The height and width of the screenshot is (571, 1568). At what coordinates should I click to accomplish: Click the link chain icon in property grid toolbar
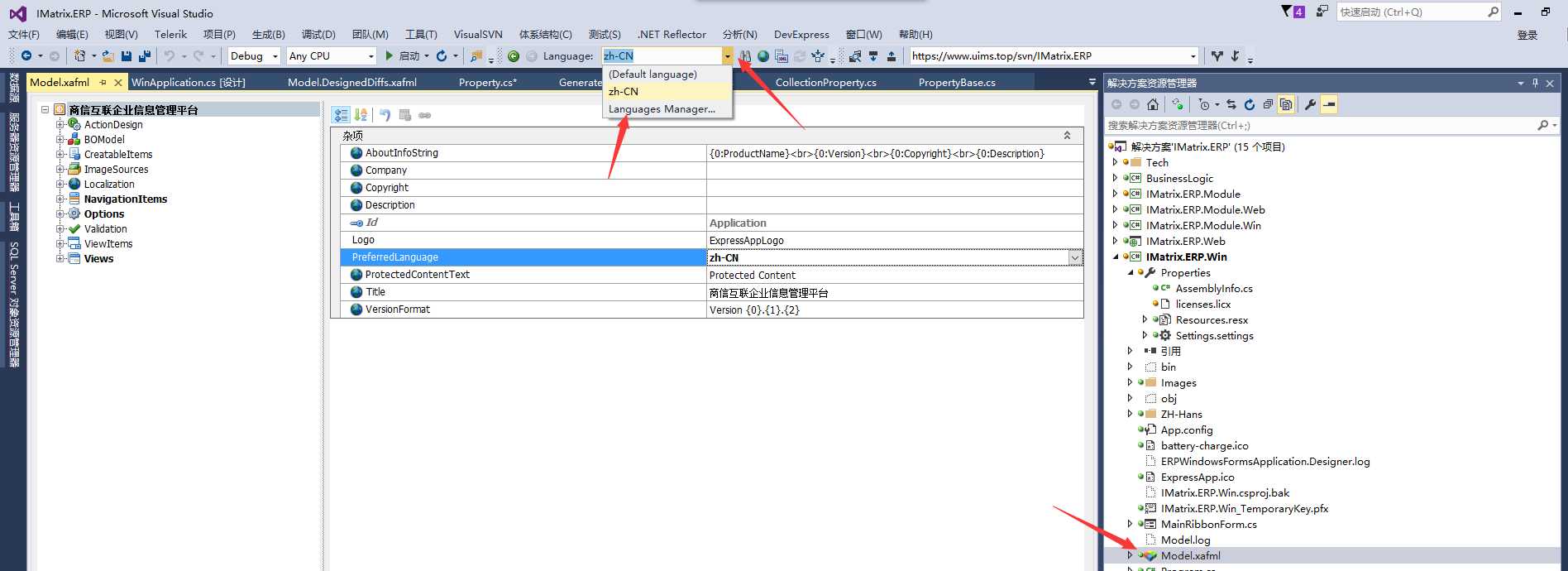(x=424, y=115)
